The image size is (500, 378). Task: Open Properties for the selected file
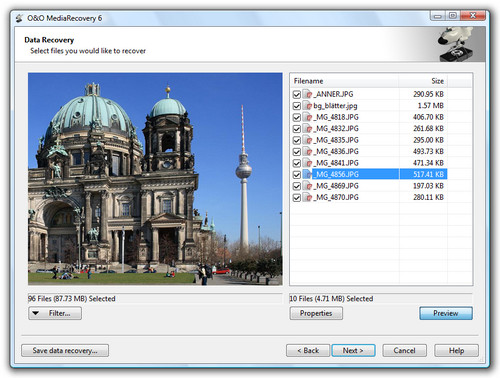point(316,313)
